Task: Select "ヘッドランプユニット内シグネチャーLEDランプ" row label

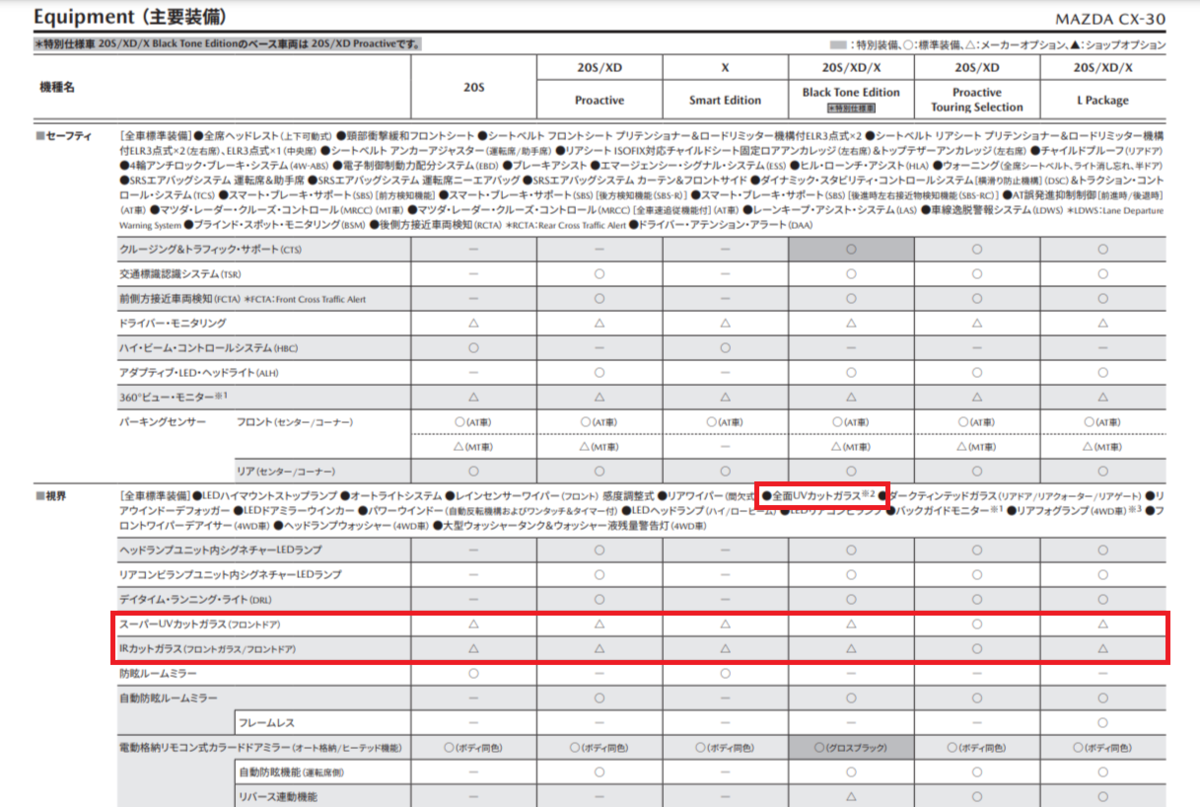Action: pos(220,550)
